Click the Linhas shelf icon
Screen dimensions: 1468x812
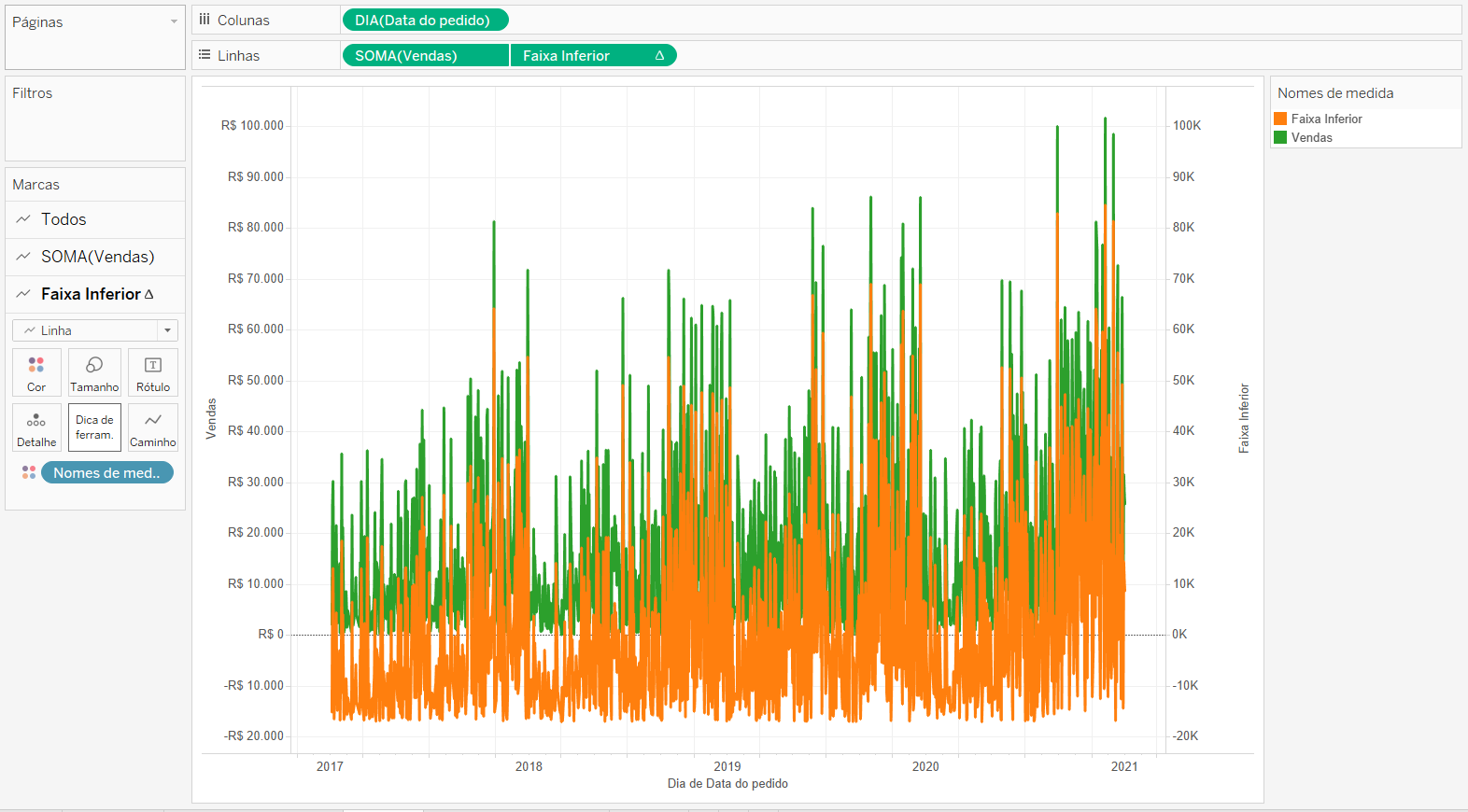point(205,55)
